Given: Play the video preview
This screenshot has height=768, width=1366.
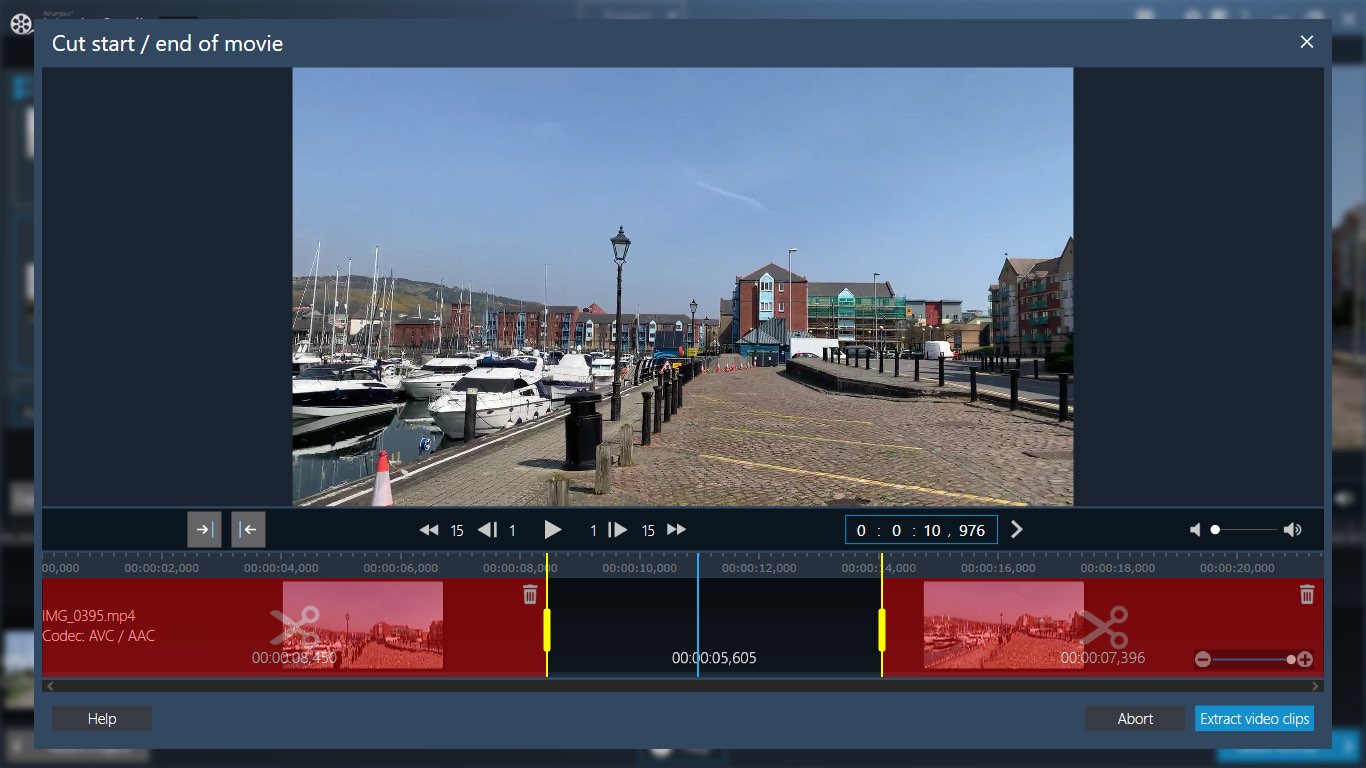Looking at the screenshot, I should click(553, 530).
